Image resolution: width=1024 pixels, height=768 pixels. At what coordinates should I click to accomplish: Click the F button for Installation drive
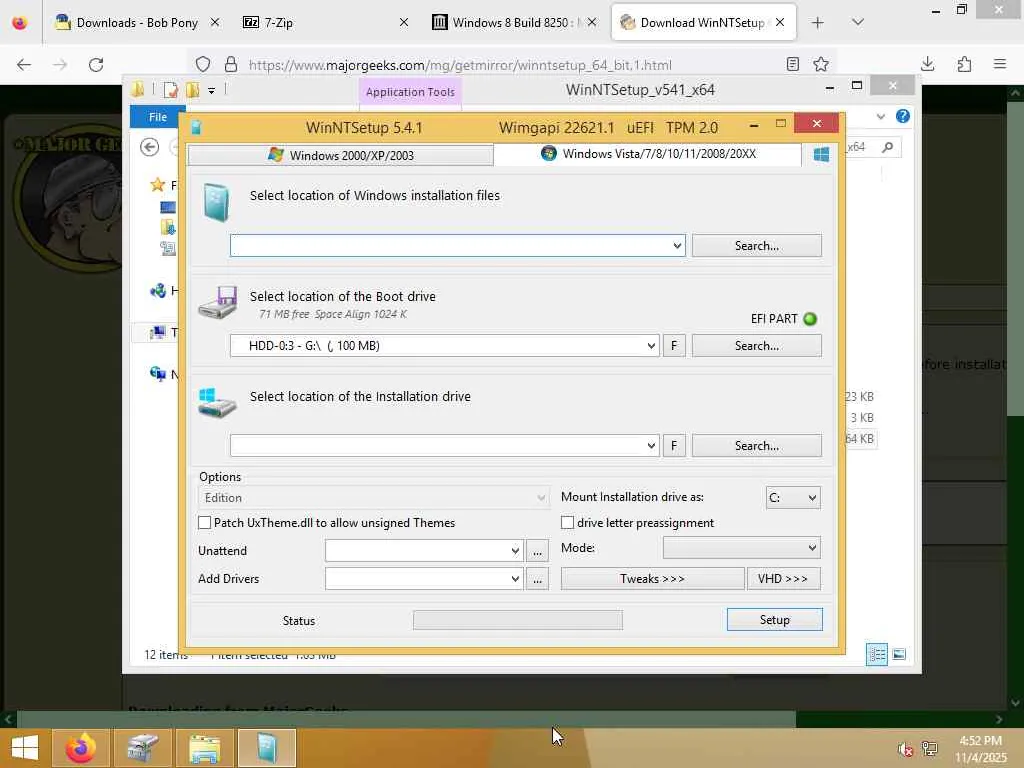coord(674,445)
